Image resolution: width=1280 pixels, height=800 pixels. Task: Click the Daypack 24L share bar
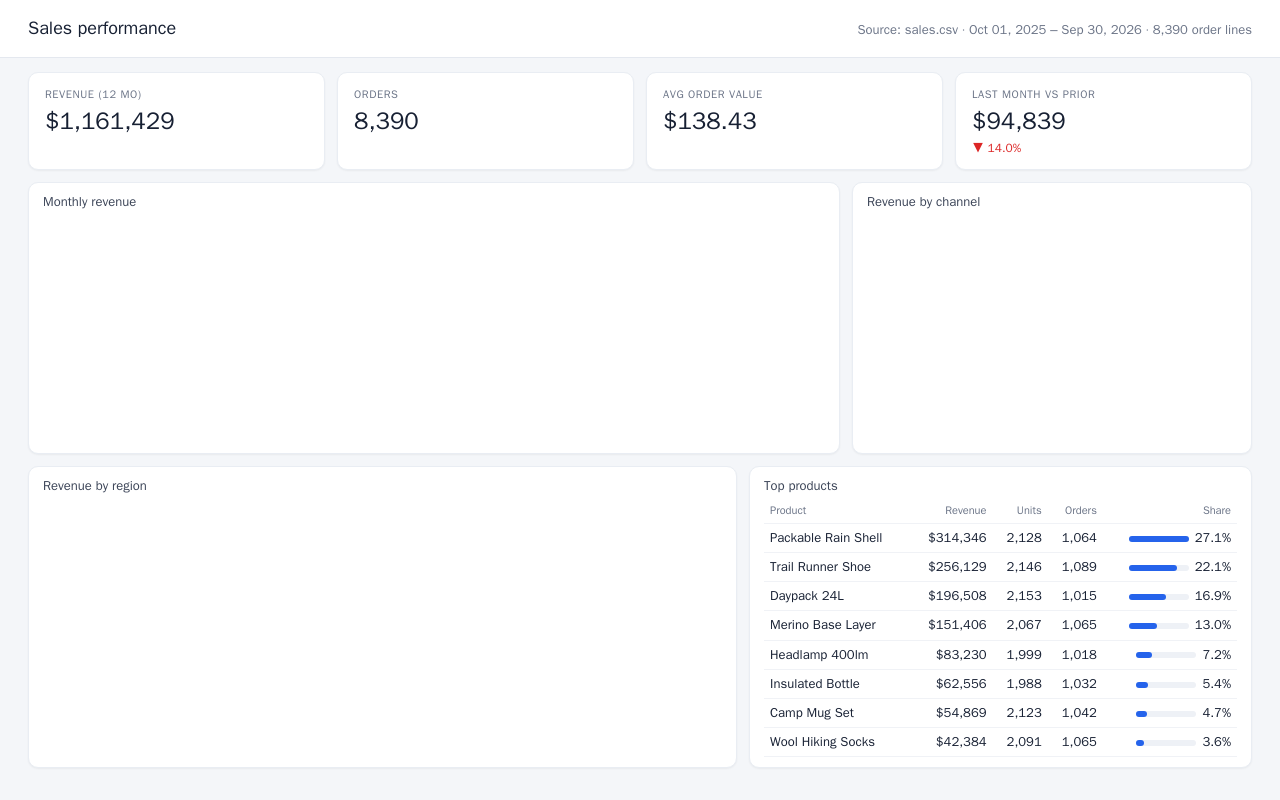tap(1159, 597)
